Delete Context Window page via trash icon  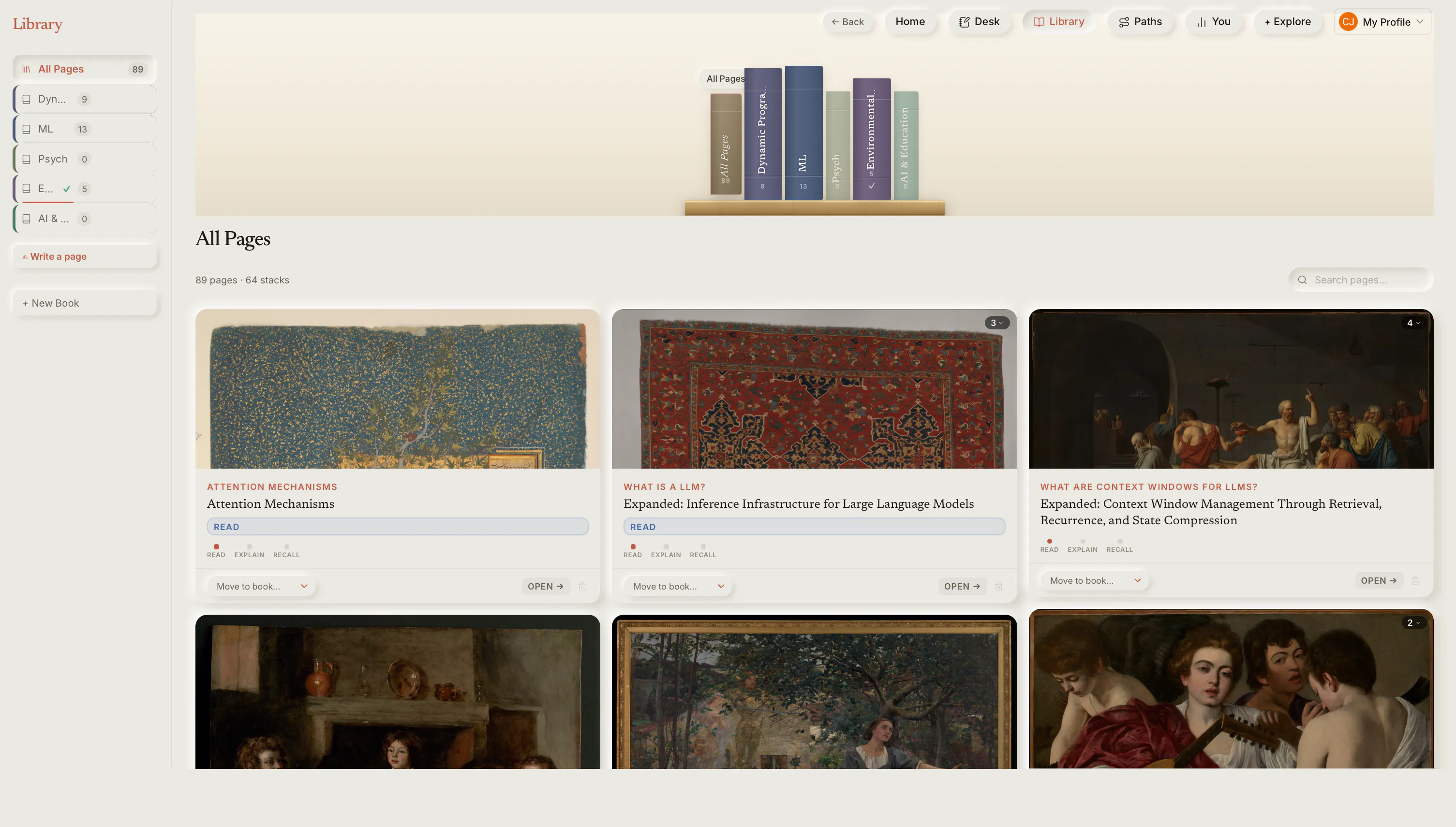pyautogui.click(x=1415, y=581)
